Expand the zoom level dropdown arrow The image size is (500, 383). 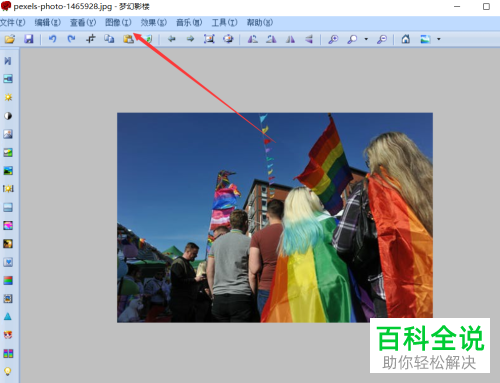coord(366,39)
